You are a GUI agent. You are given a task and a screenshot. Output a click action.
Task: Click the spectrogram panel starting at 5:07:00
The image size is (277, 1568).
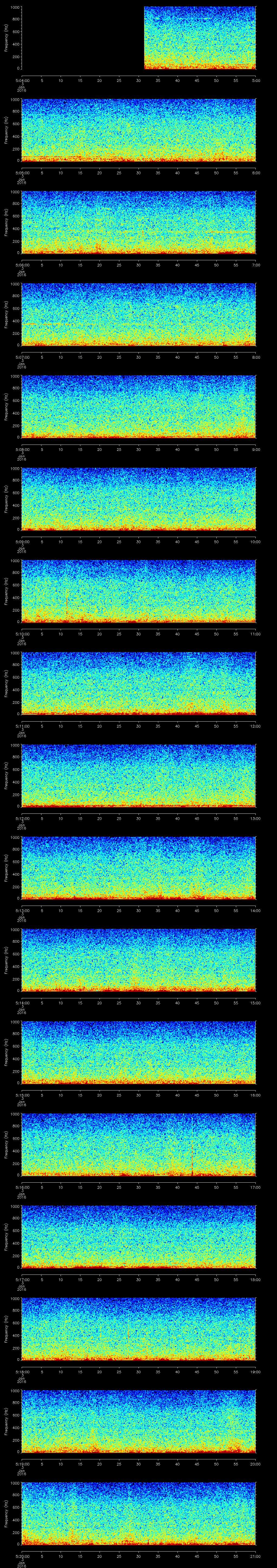tap(139, 315)
